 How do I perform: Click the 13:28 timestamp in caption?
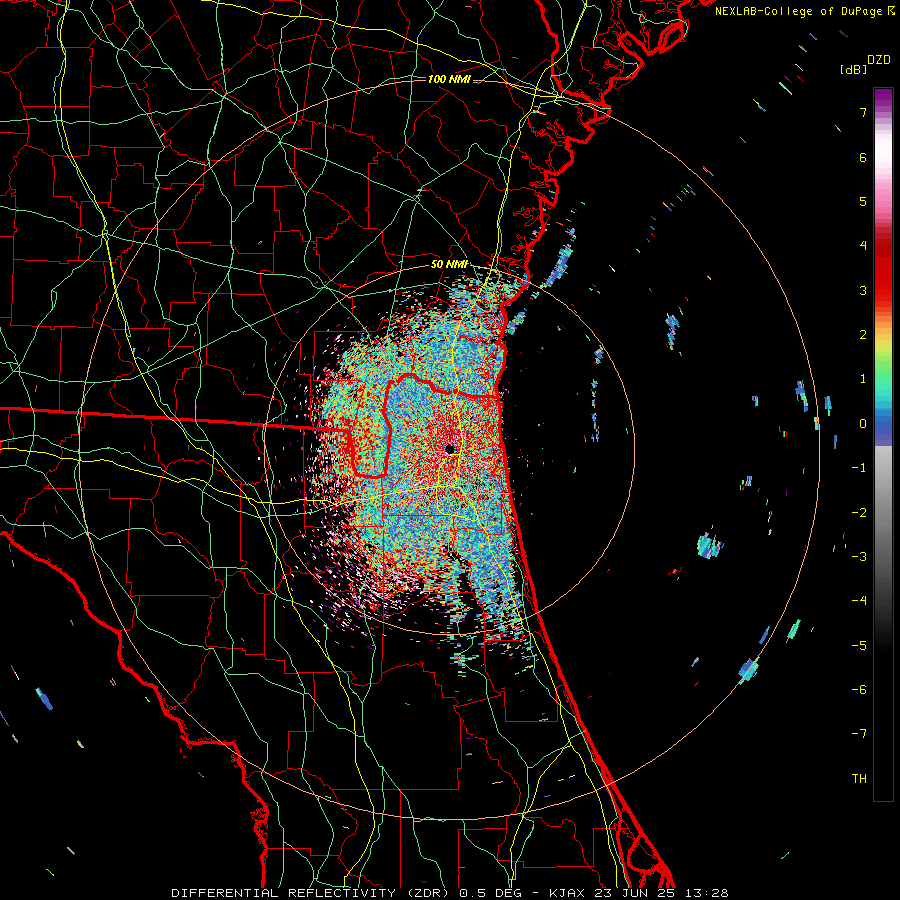pyautogui.click(x=707, y=893)
